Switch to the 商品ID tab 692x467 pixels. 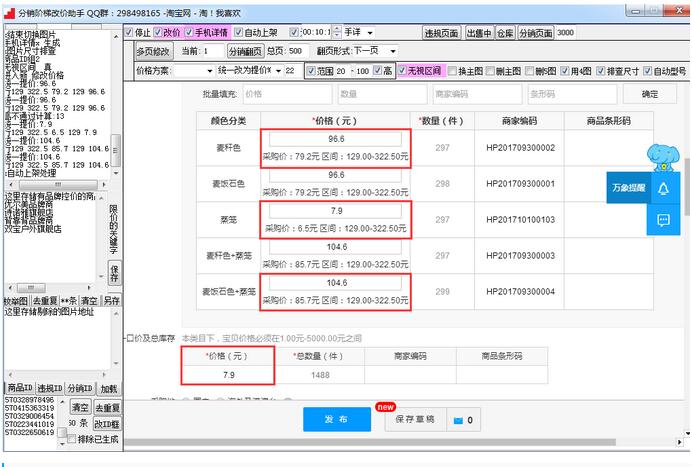coord(20,388)
